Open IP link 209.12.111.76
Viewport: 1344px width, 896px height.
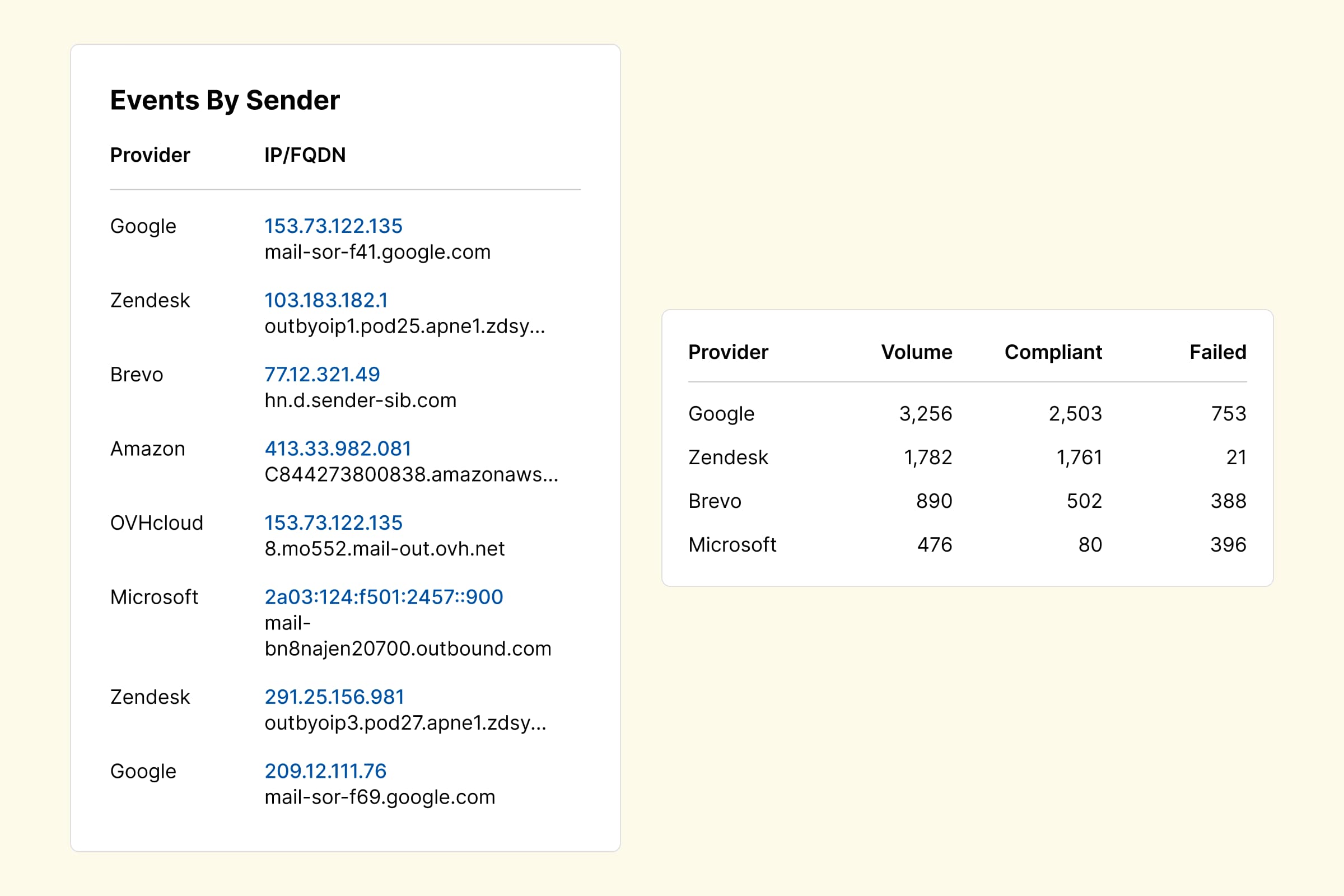click(325, 772)
